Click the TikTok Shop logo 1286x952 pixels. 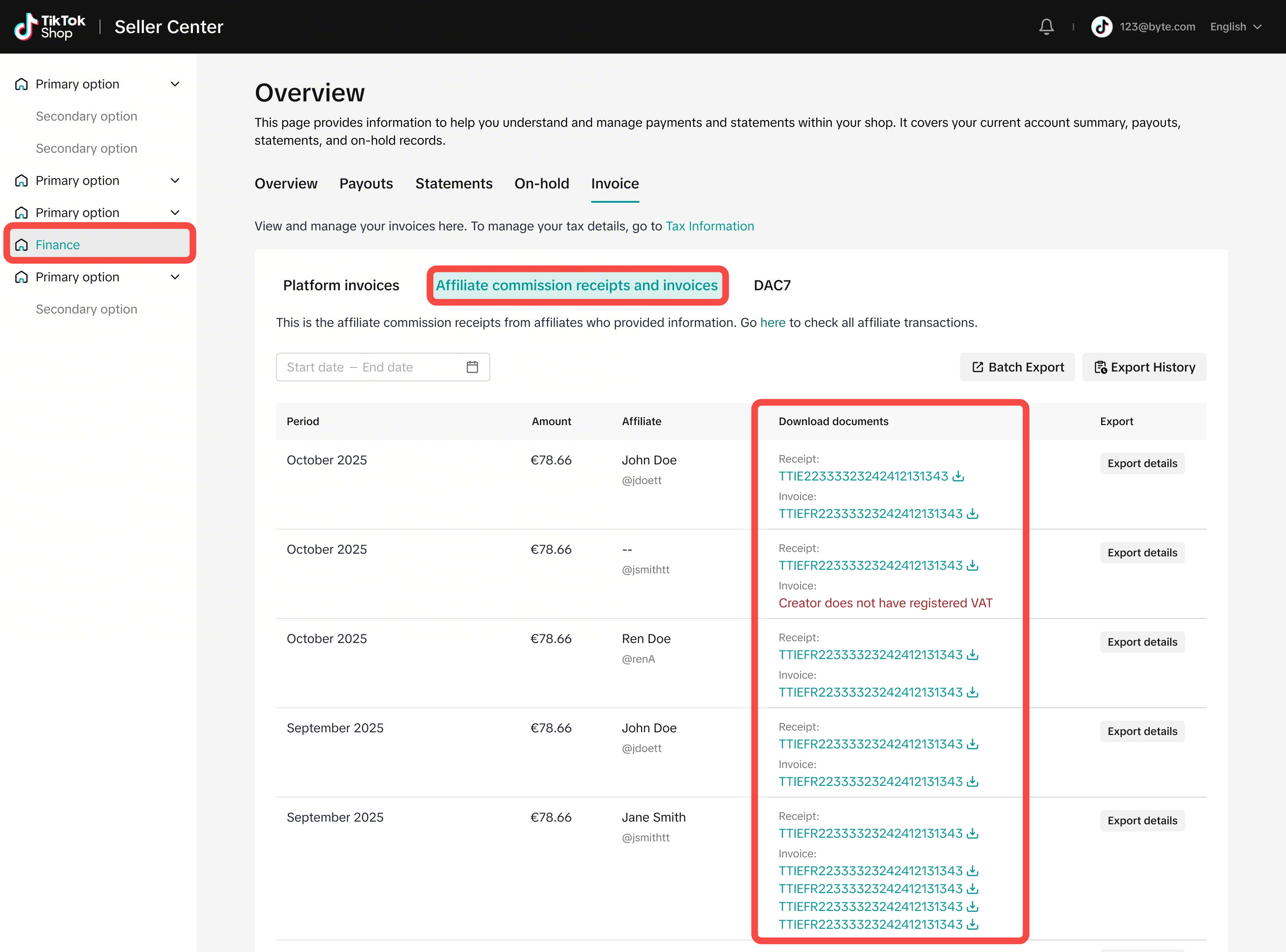[50, 26]
